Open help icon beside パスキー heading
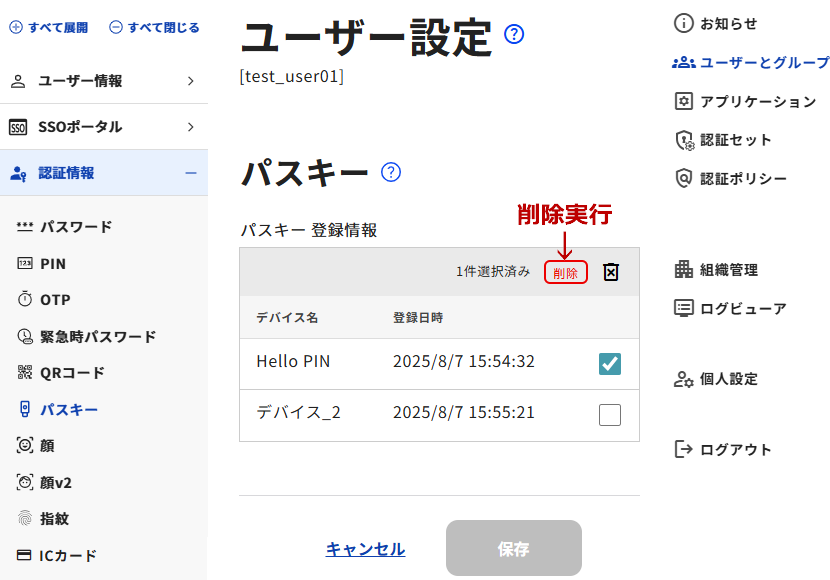The width and height of the screenshot is (830, 580). point(391,172)
